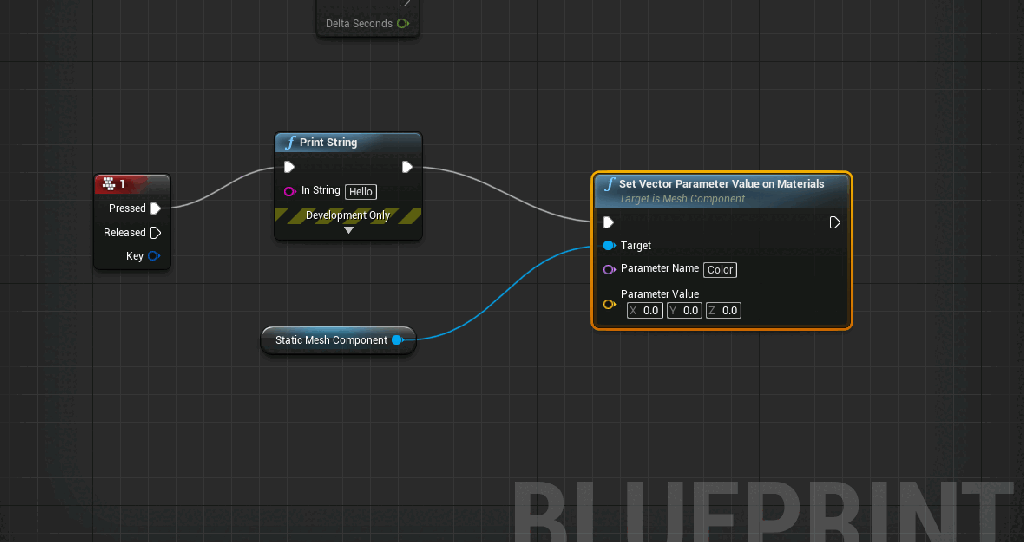The width and height of the screenshot is (1024, 542).
Task: Click the keyboard icon on the 1 key event node
Action: tap(109, 184)
